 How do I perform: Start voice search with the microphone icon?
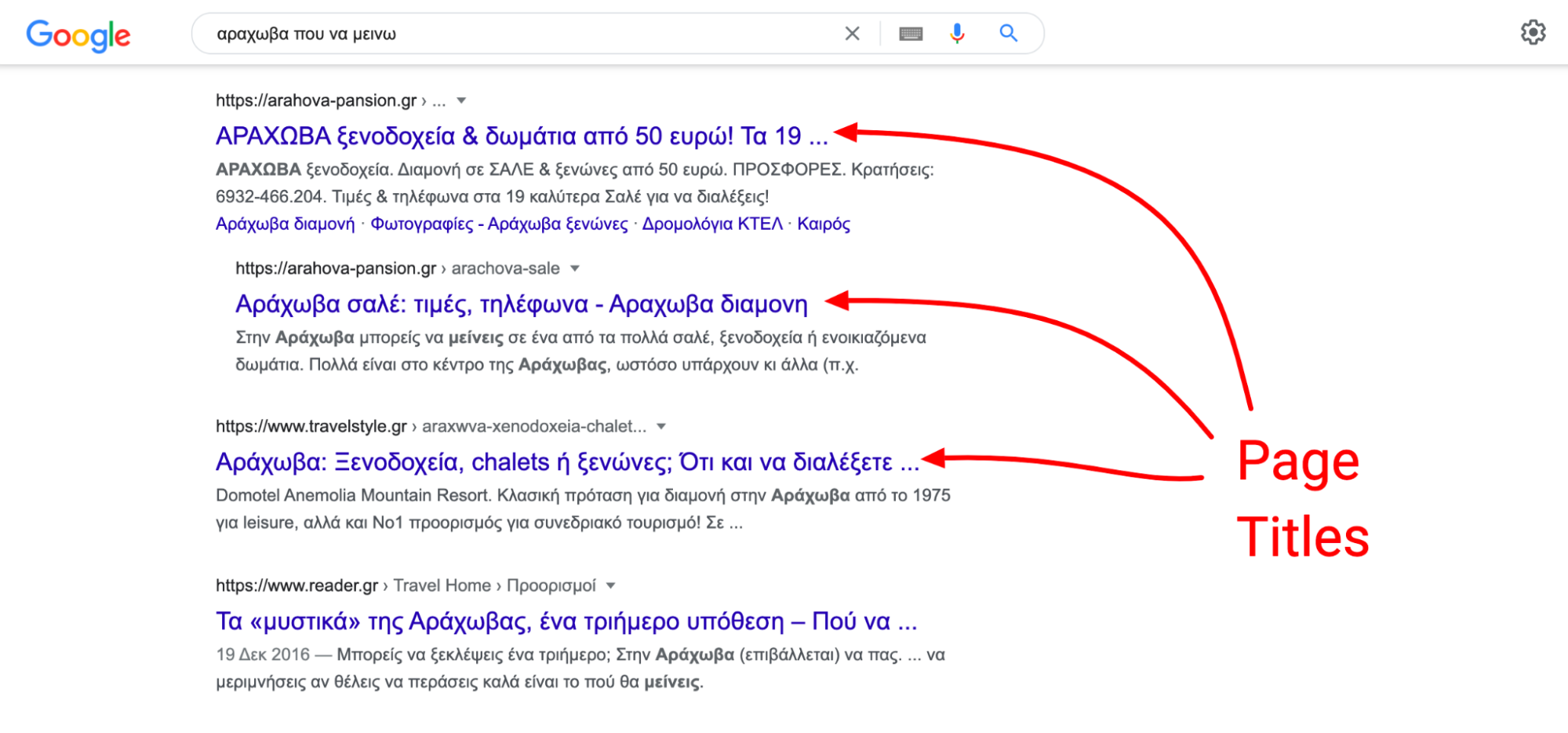point(957,33)
